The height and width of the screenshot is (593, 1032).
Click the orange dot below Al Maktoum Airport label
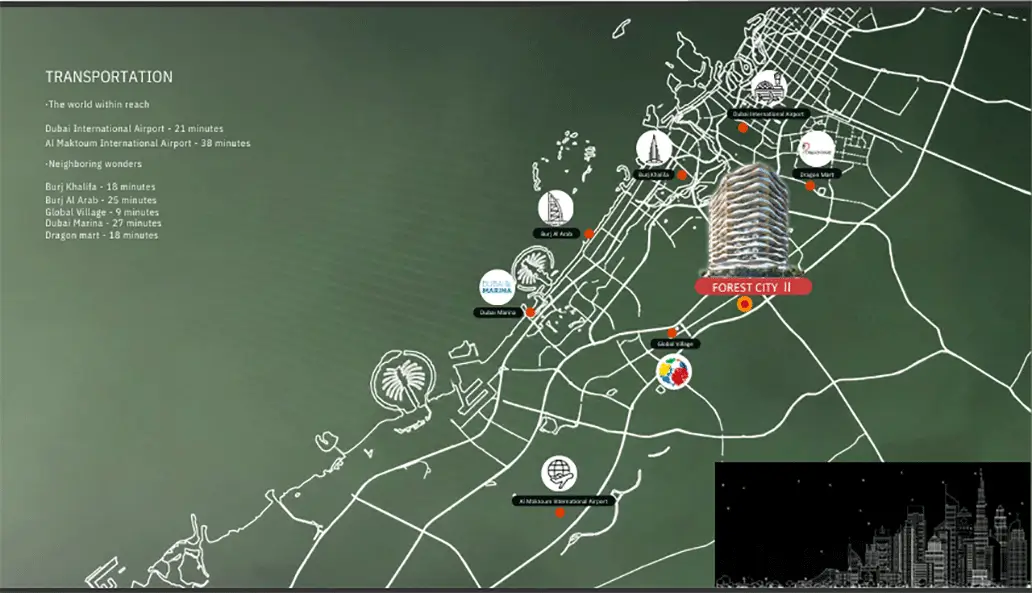[560, 513]
